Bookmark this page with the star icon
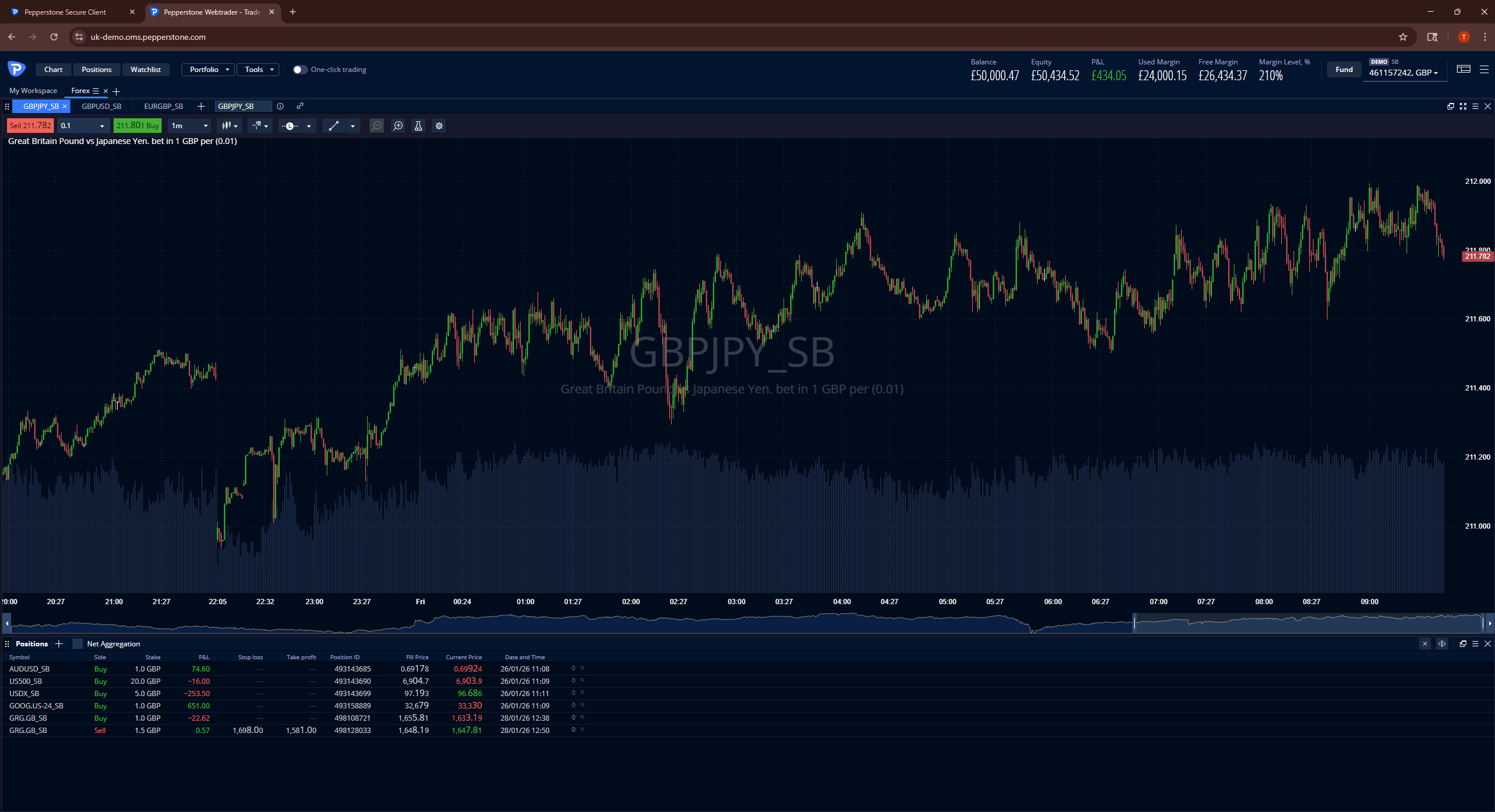Viewport: 1495px width, 812px height. point(1402,37)
